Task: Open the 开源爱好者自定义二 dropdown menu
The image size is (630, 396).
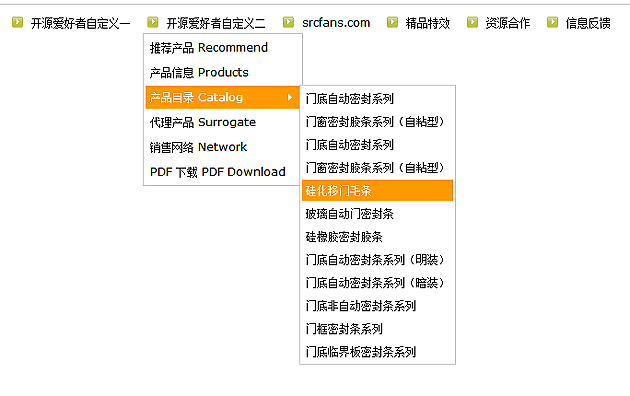Action: (x=216, y=23)
